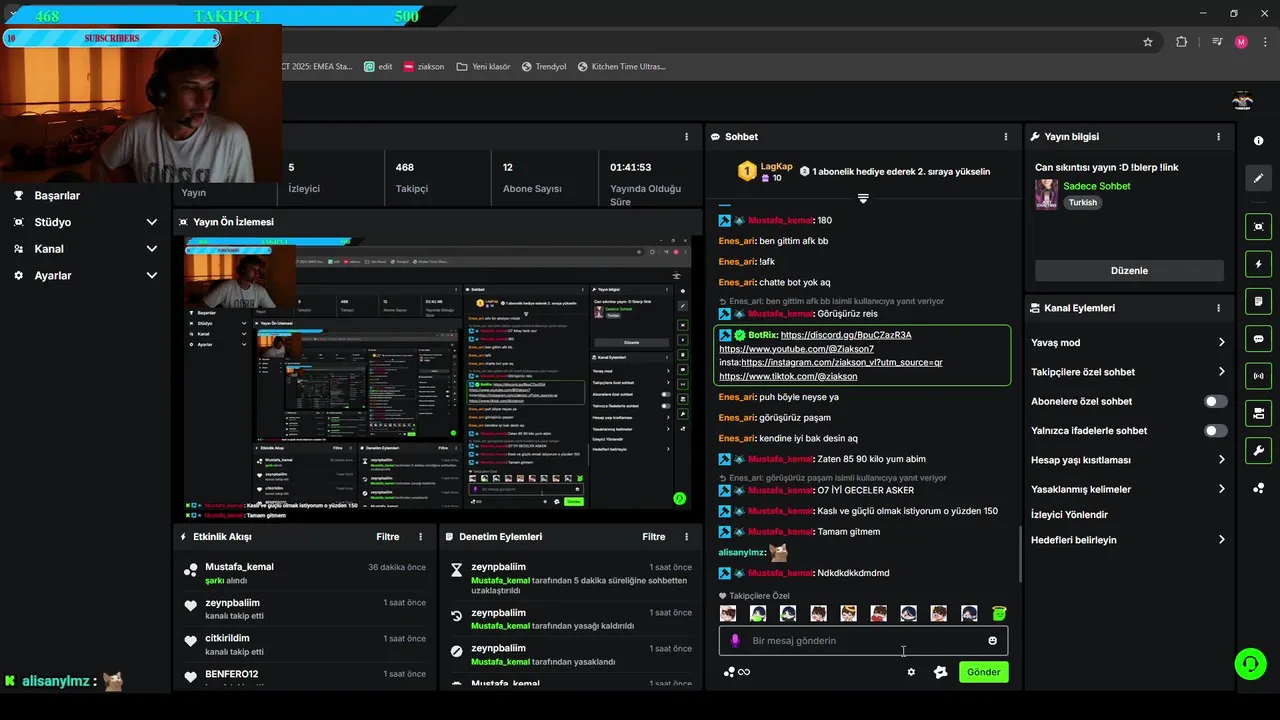
Task: Click the chat panel scrollbar
Action: [x=1019, y=554]
